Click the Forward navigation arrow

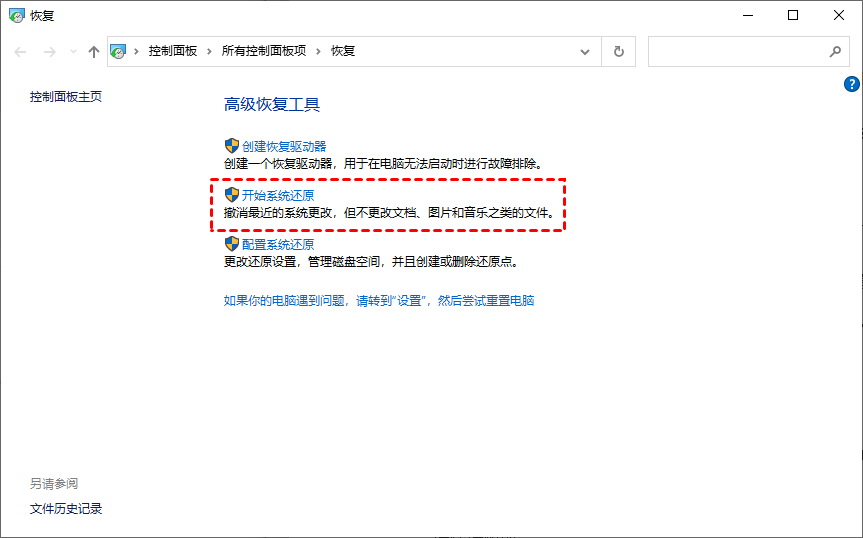49,51
